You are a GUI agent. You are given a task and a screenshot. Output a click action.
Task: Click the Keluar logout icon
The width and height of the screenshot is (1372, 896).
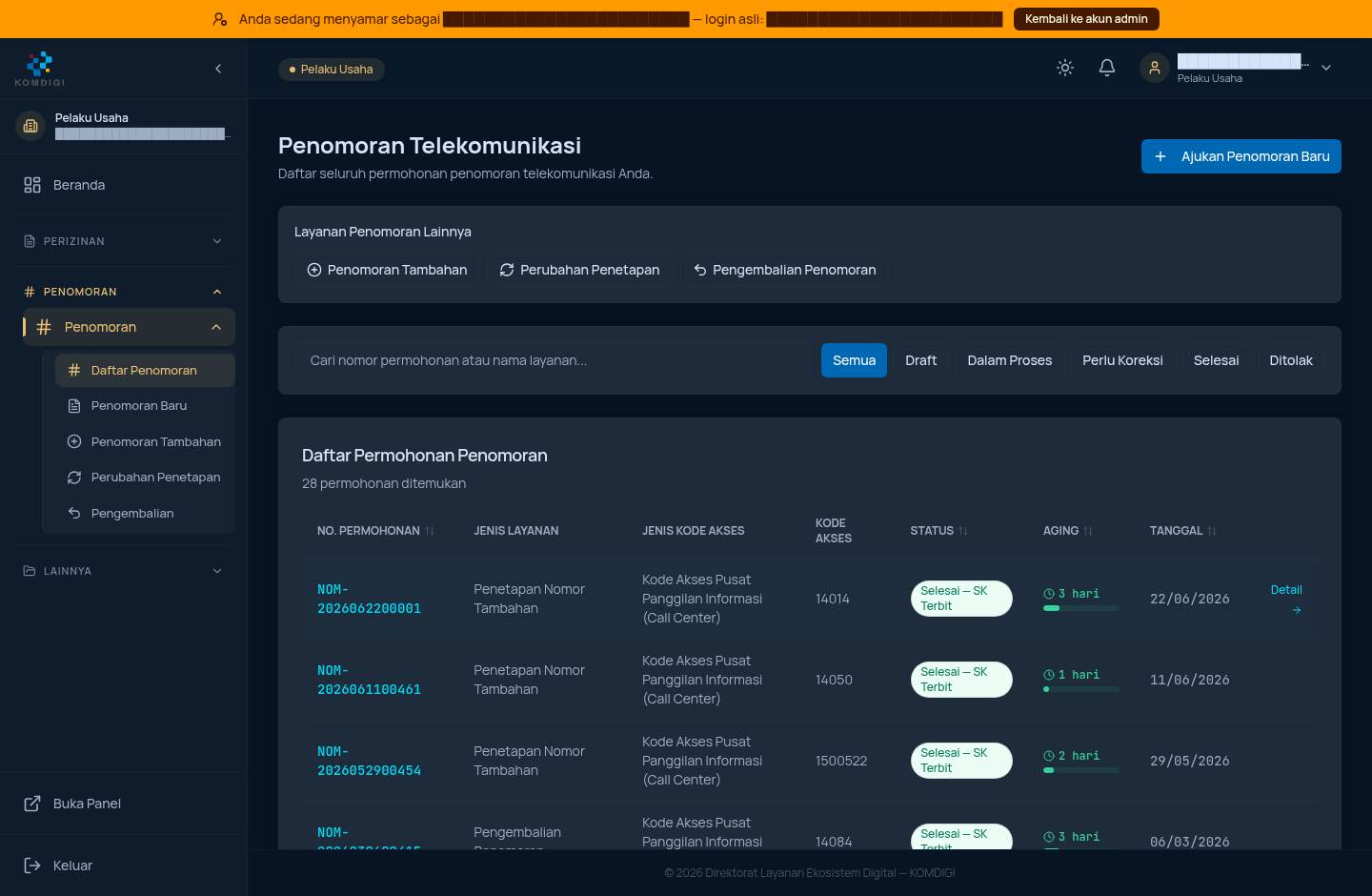tap(32, 865)
